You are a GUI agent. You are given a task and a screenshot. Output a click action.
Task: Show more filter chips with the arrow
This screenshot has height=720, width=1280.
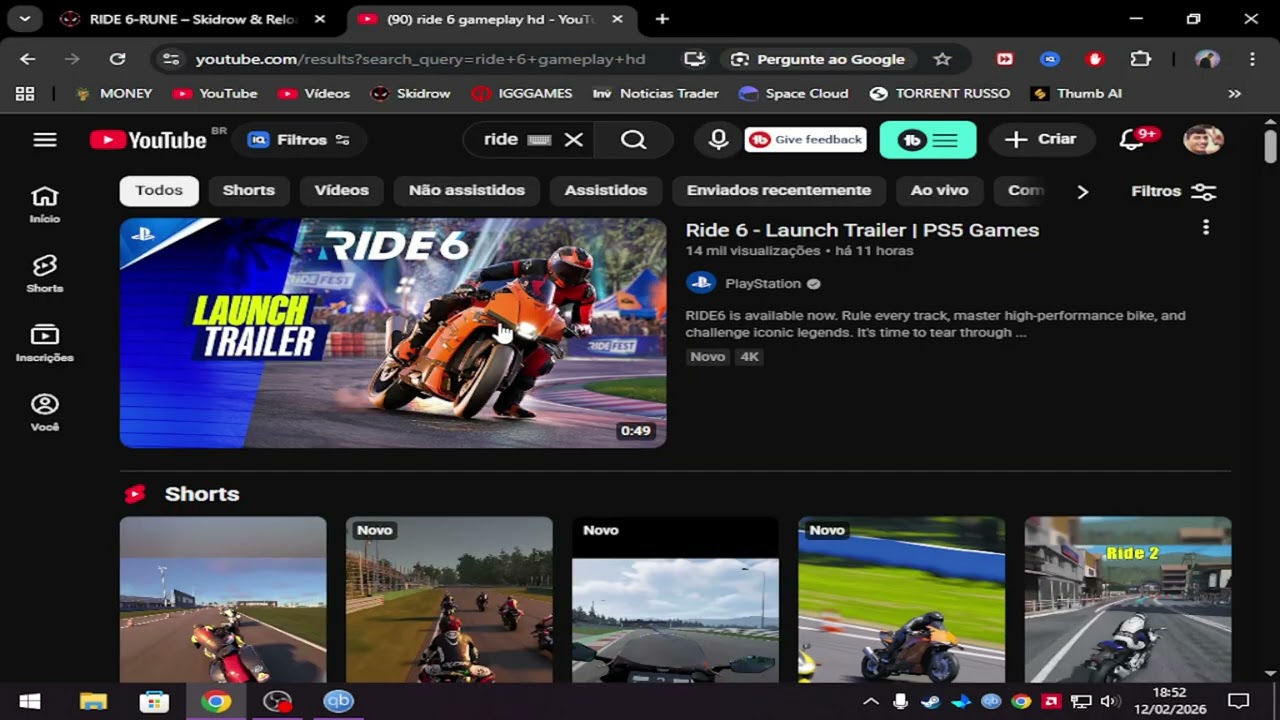1082,191
